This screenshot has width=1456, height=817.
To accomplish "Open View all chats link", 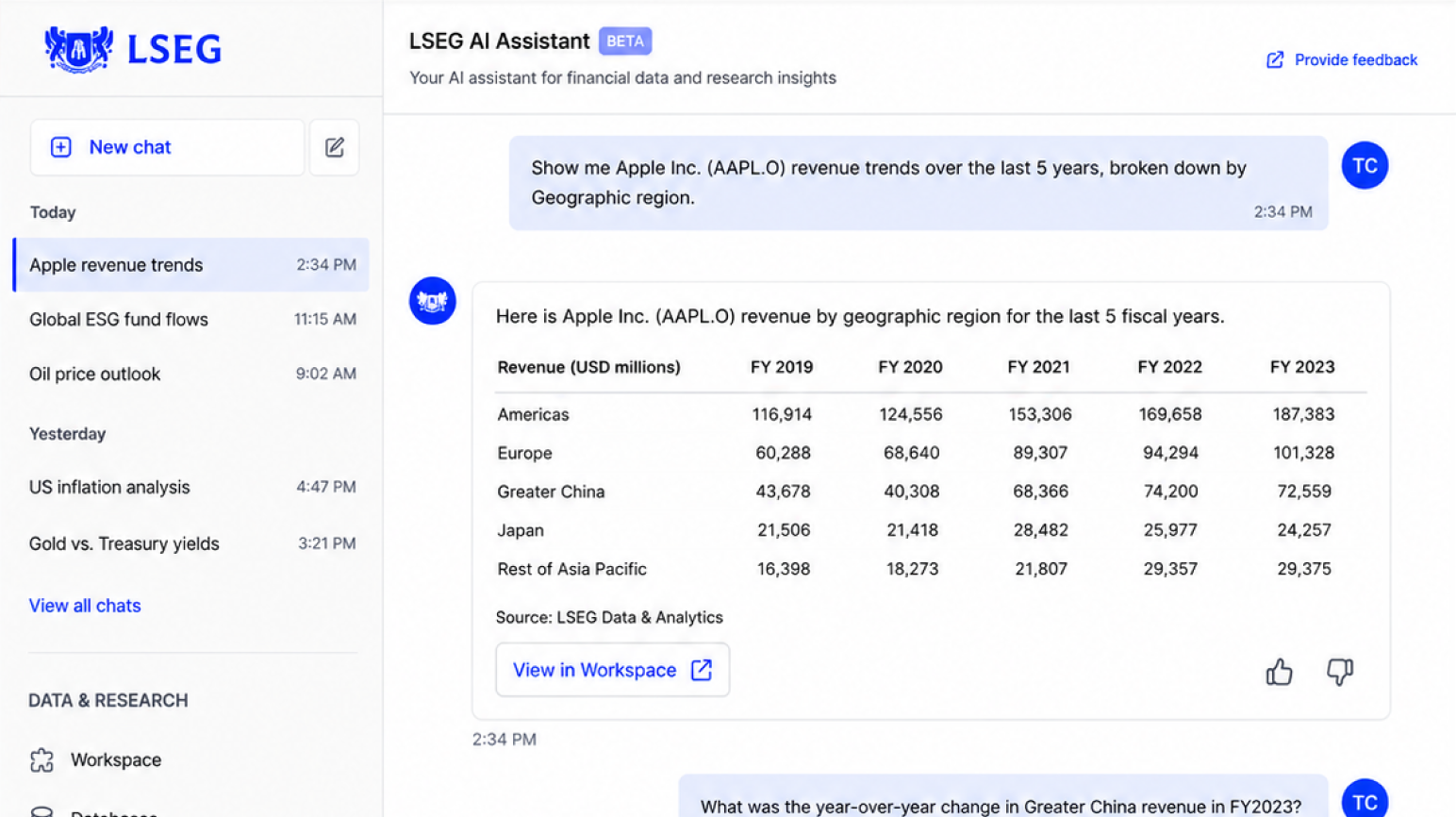I will pyautogui.click(x=85, y=606).
